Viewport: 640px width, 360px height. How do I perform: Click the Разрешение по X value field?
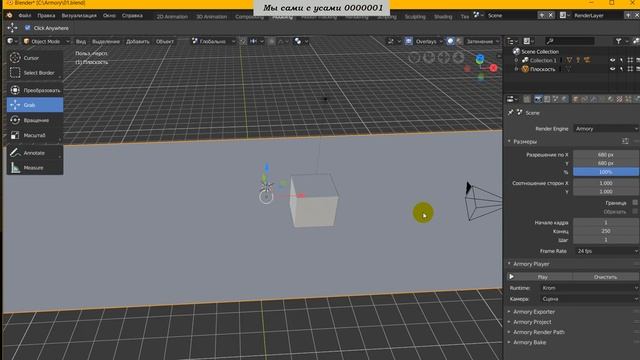[606, 155]
